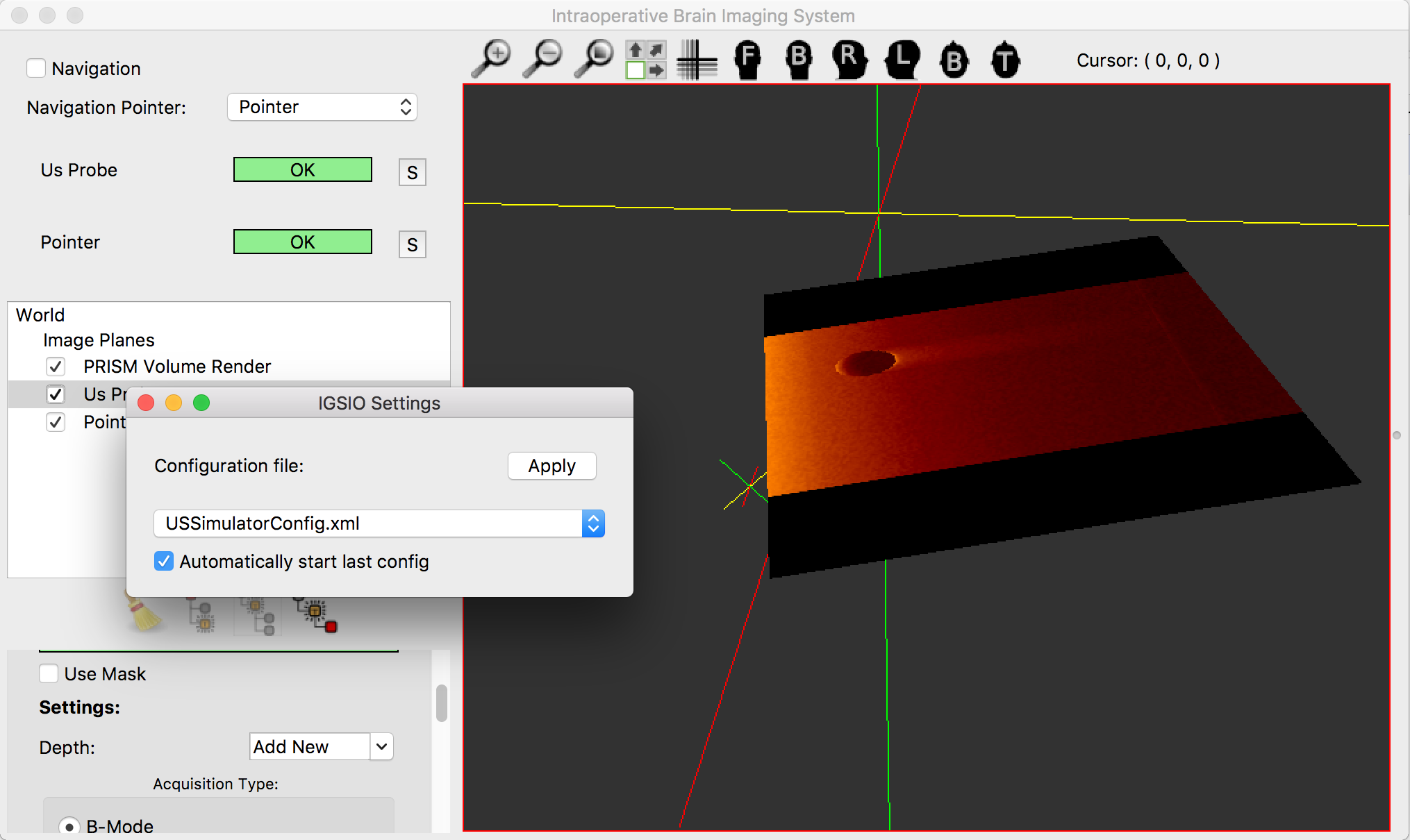
Task: Uncheck Automatically start last config
Action: point(164,561)
